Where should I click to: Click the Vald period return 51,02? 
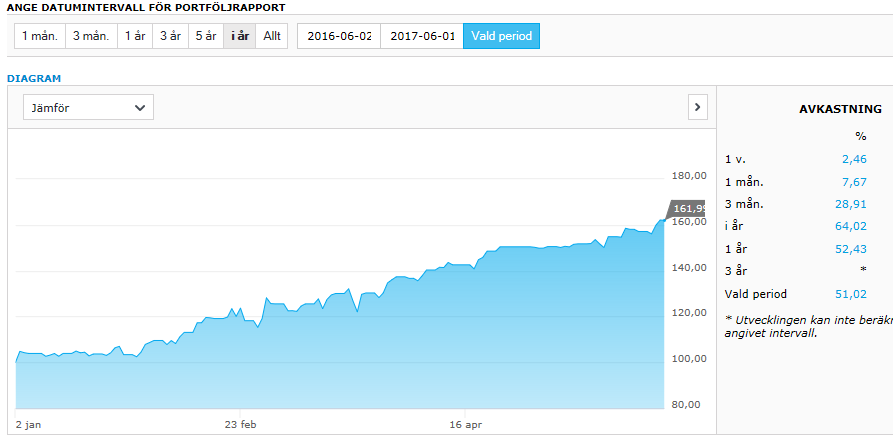click(850, 294)
